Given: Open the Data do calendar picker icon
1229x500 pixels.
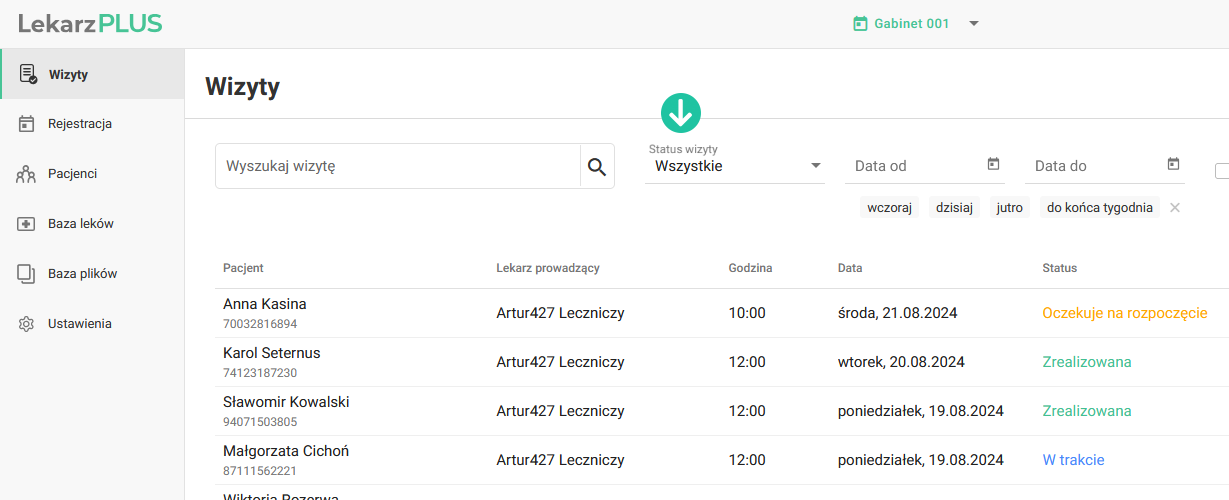Looking at the screenshot, I should click(1173, 165).
